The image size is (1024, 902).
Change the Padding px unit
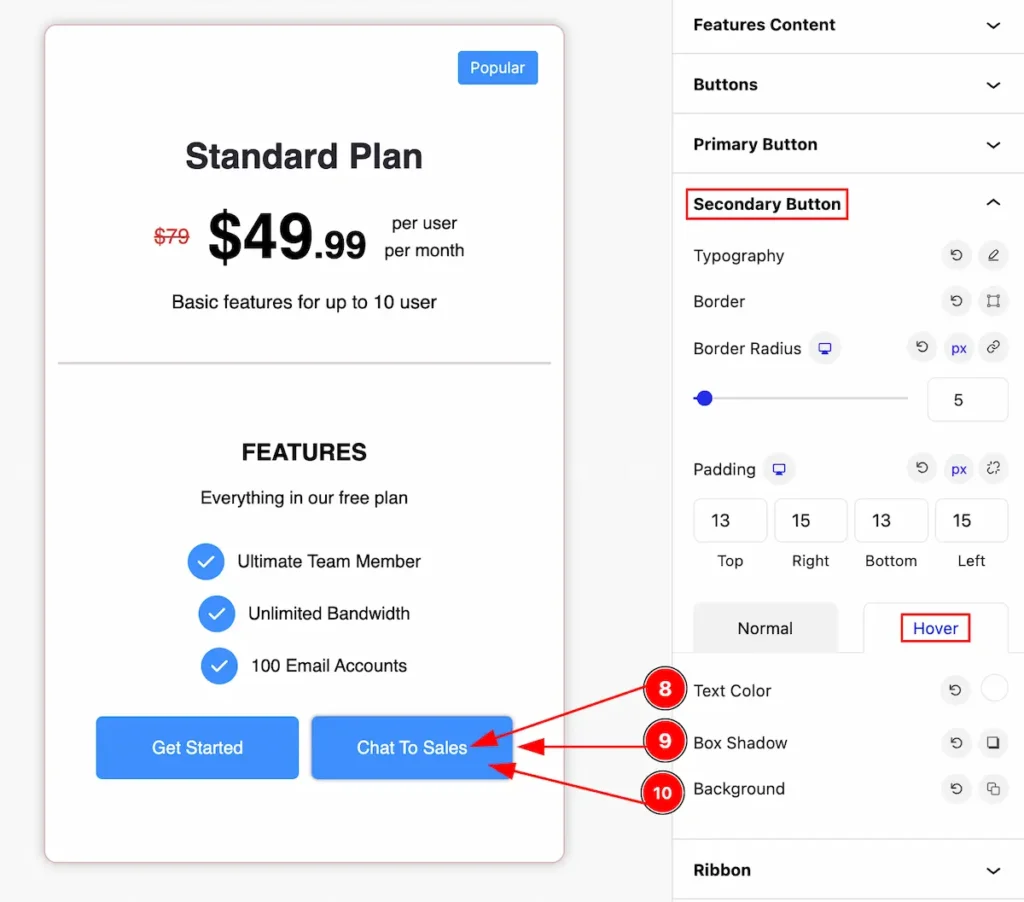click(x=958, y=469)
